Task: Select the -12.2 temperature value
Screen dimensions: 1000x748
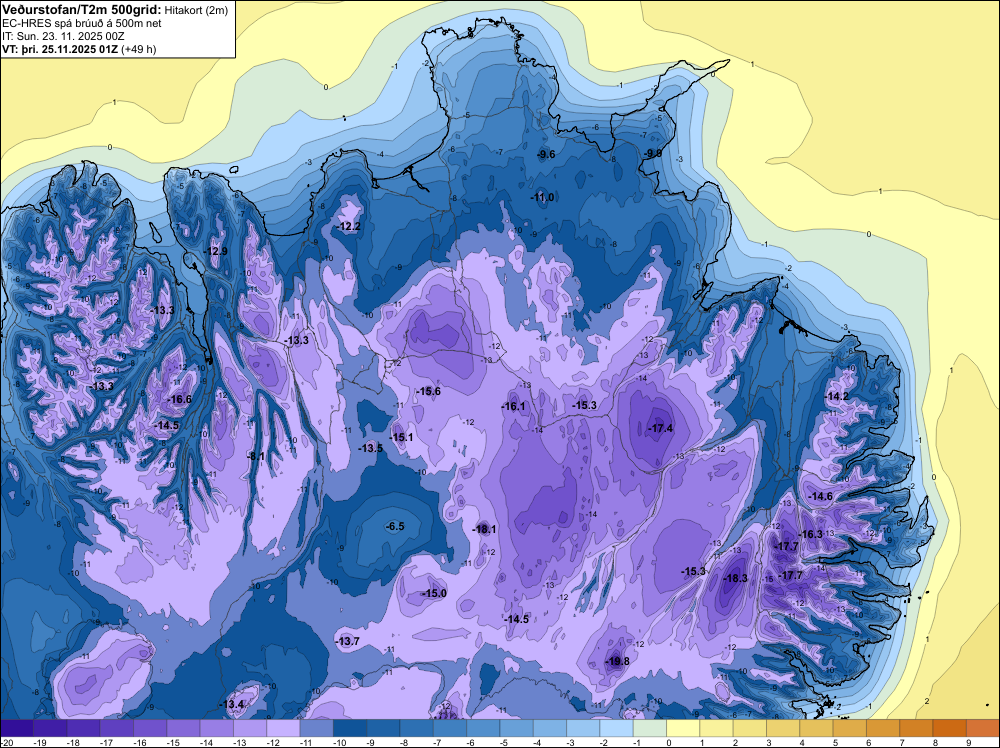Action: pyautogui.click(x=349, y=226)
